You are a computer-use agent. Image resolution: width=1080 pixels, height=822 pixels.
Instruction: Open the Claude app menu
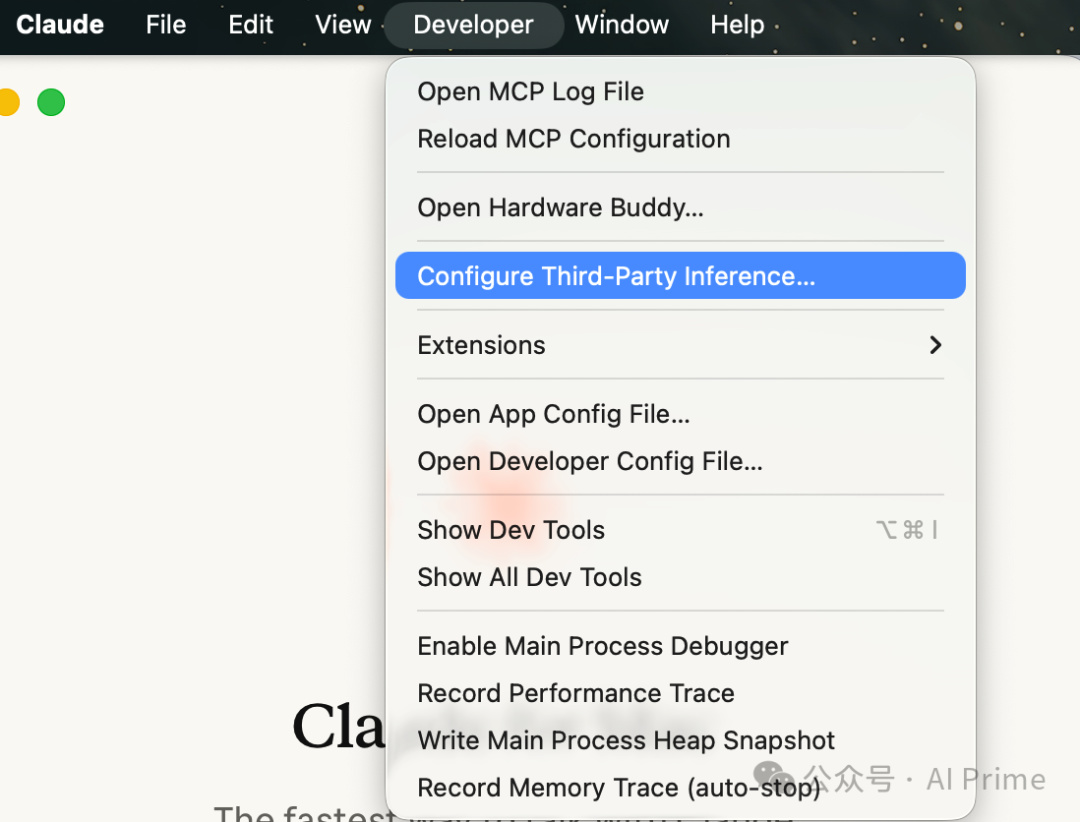(60, 25)
